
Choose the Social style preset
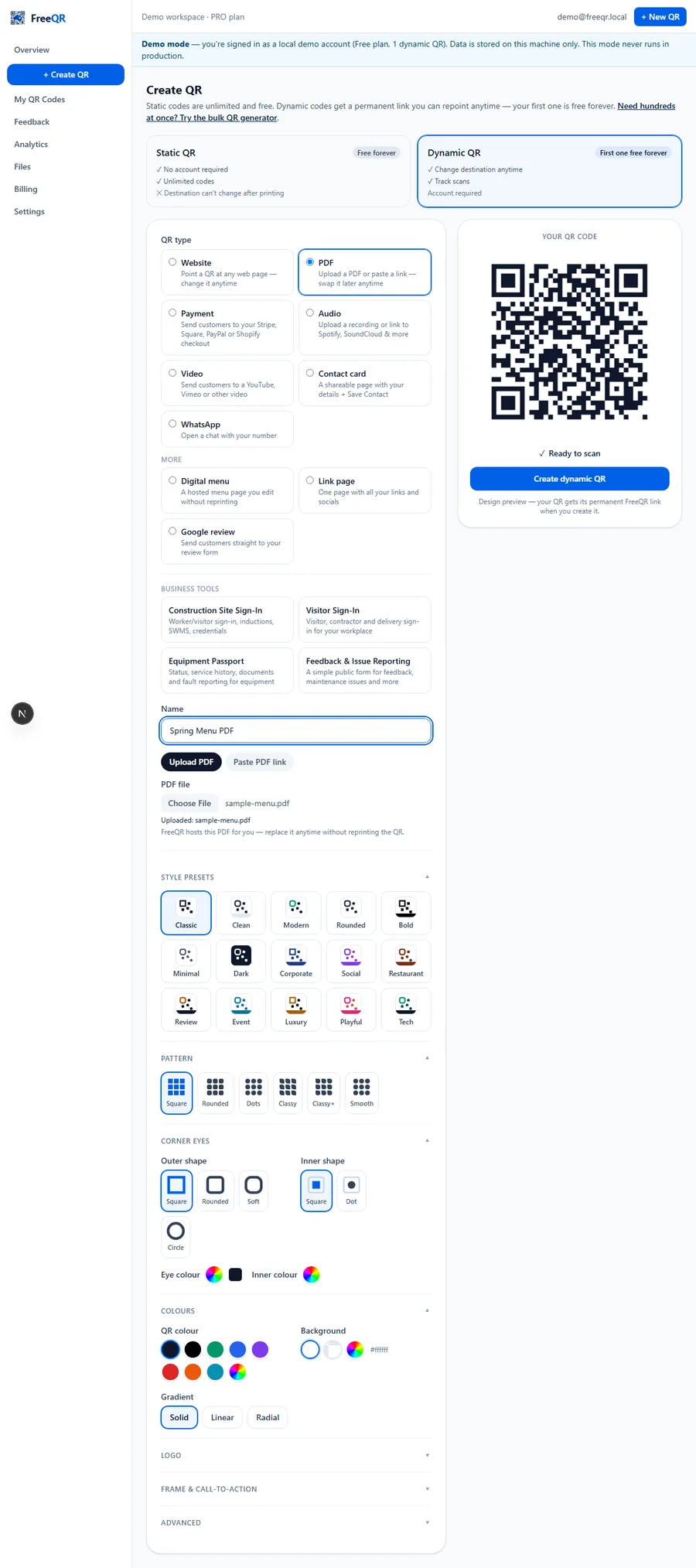click(350, 962)
